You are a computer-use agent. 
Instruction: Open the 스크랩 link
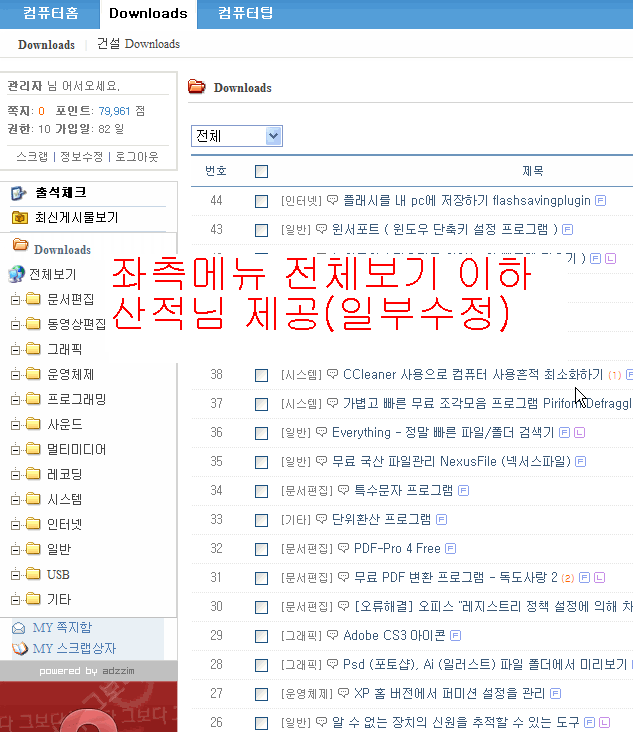pos(32,156)
